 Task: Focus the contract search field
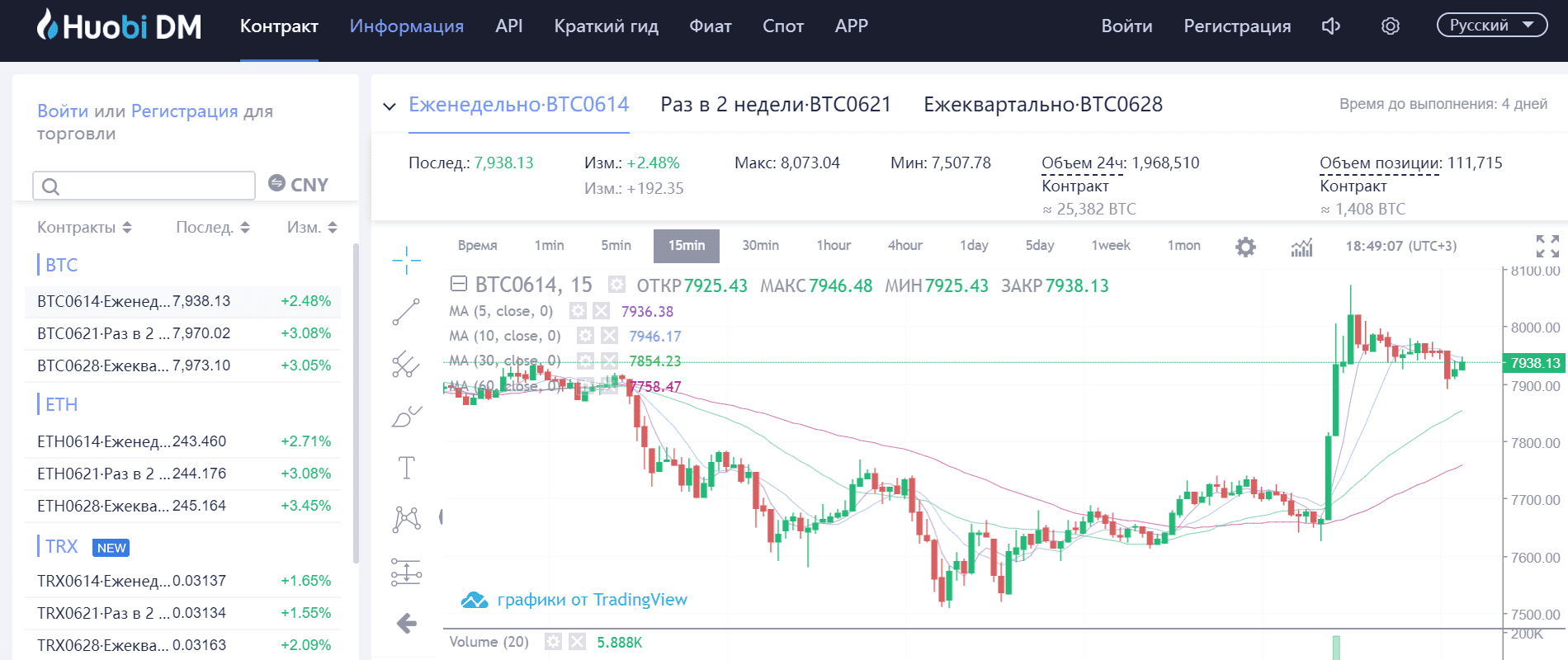click(x=144, y=186)
